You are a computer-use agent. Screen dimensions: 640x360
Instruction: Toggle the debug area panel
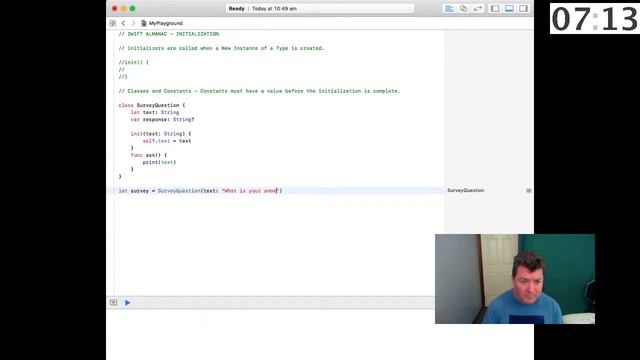click(x=509, y=9)
